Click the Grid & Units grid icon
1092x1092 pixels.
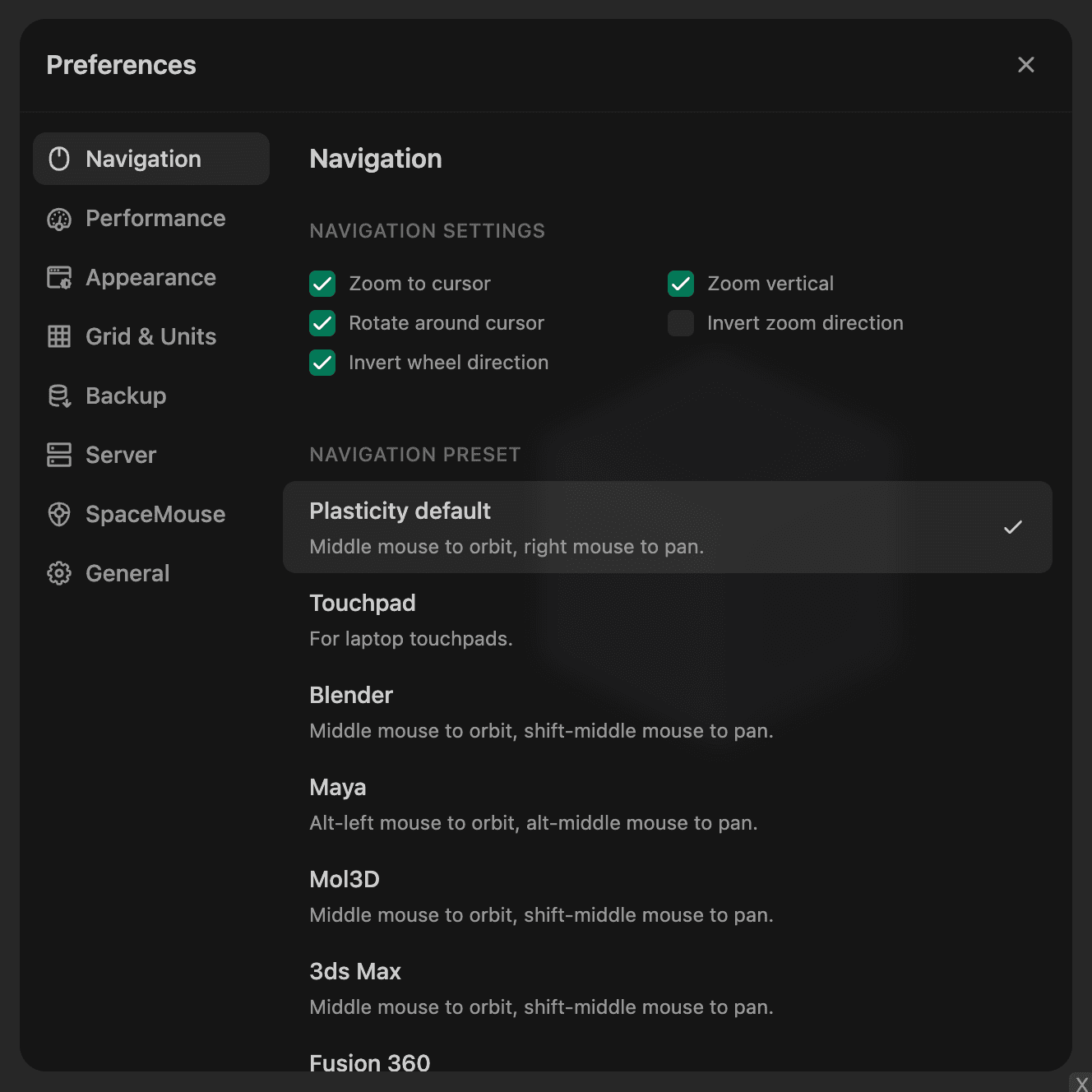coord(59,336)
